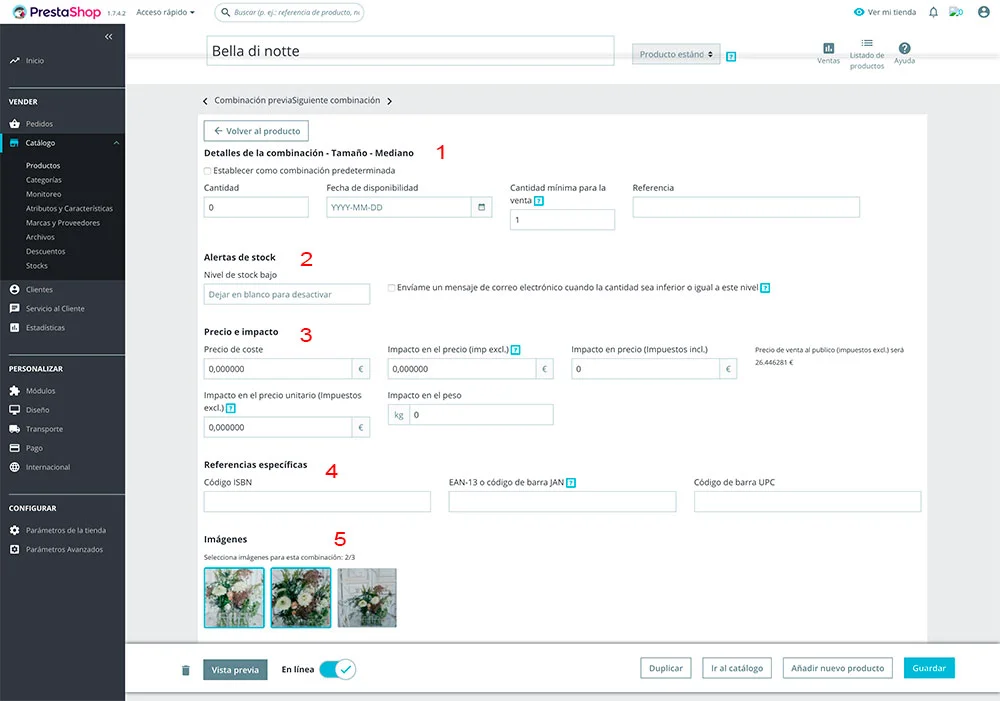The width and height of the screenshot is (1000, 701).
Task: Open Monitoreo submenu item
Action: point(43,194)
